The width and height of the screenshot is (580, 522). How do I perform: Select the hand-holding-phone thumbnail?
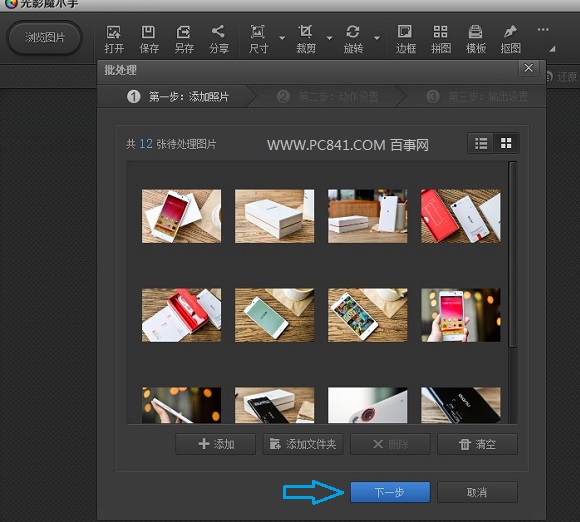coord(461,315)
